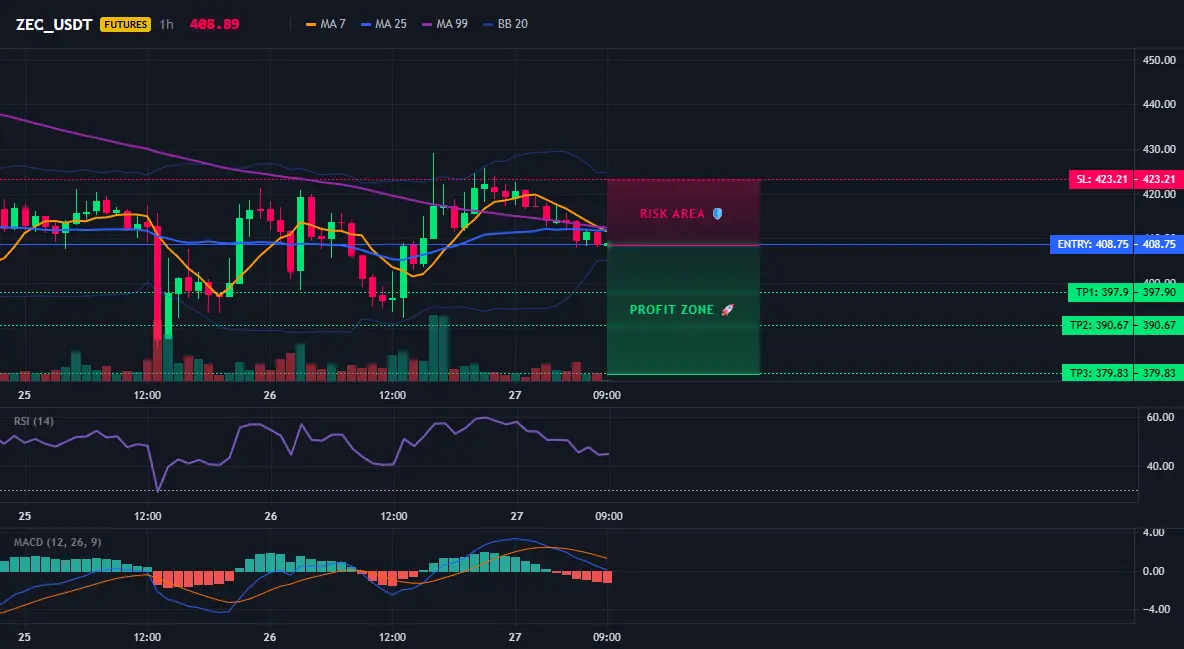Click the 397.90 price axis tag
Image resolution: width=1184 pixels, height=649 pixels.
pyautogui.click(x=1159, y=292)
